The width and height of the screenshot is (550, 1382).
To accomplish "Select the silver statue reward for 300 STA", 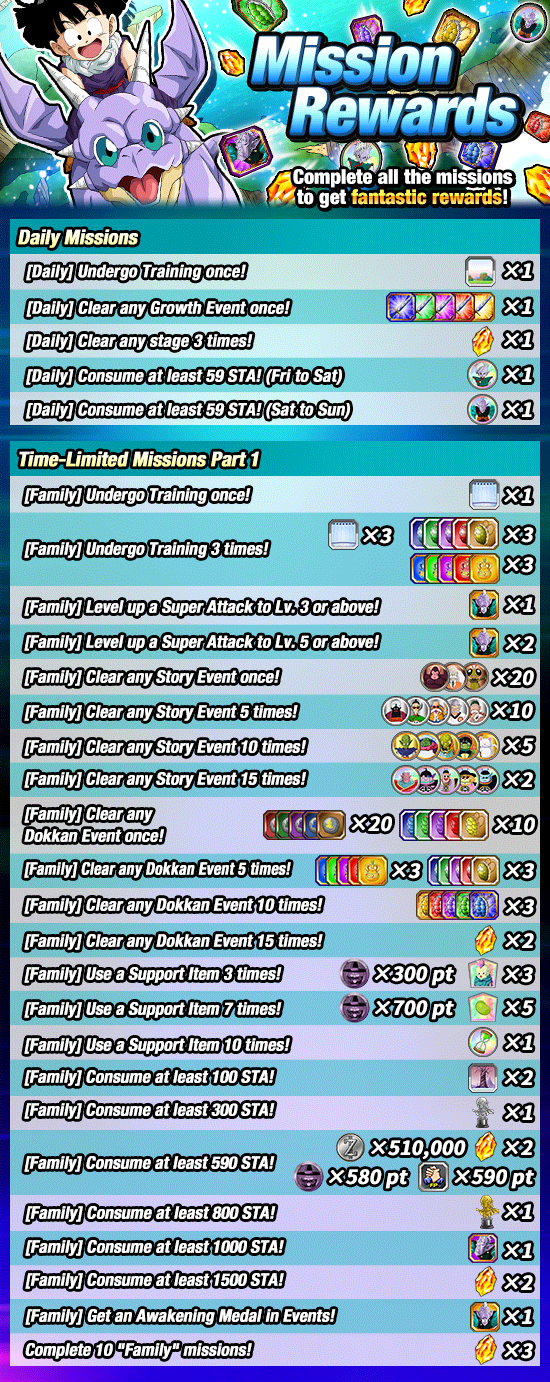I will pyautogui.click(x=484, y=1111).
